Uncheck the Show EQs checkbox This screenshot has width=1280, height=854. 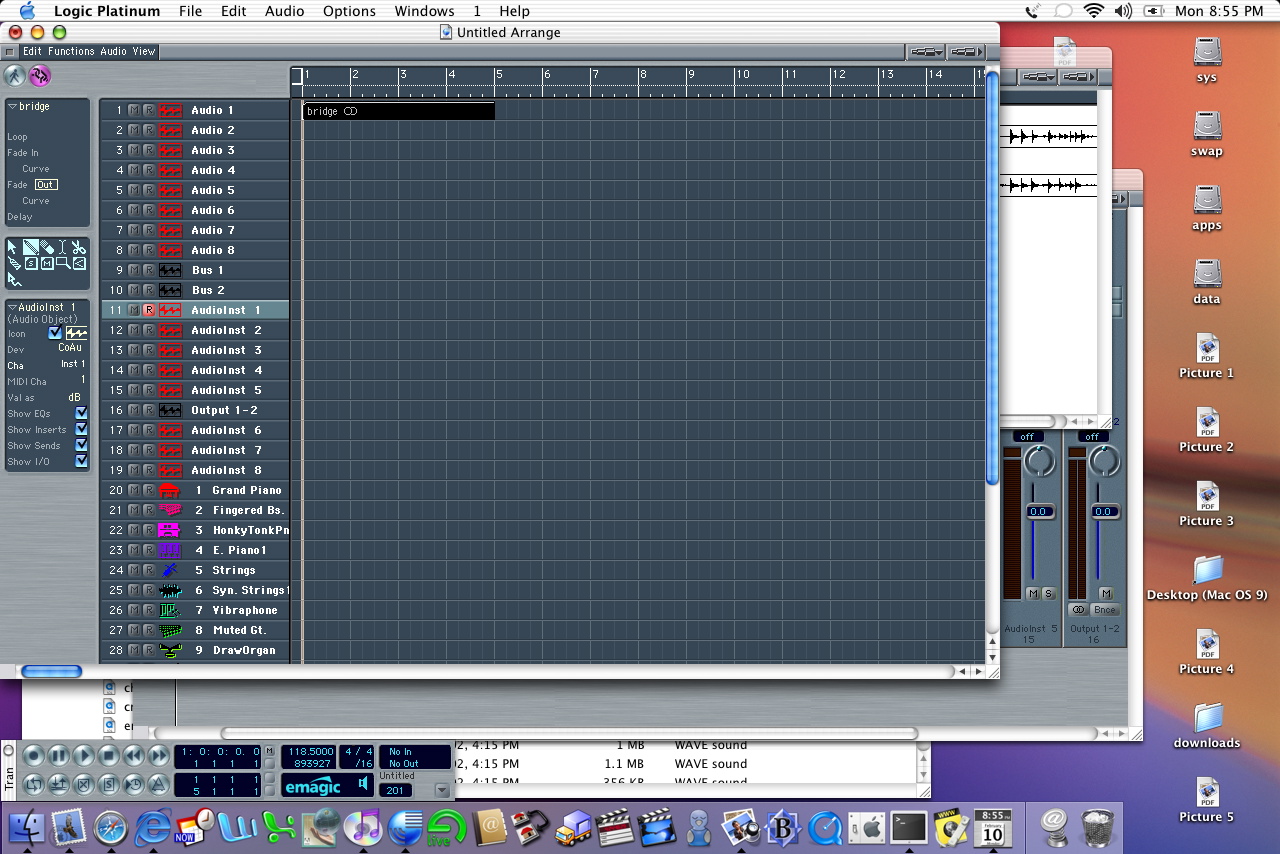pos(81,413)
